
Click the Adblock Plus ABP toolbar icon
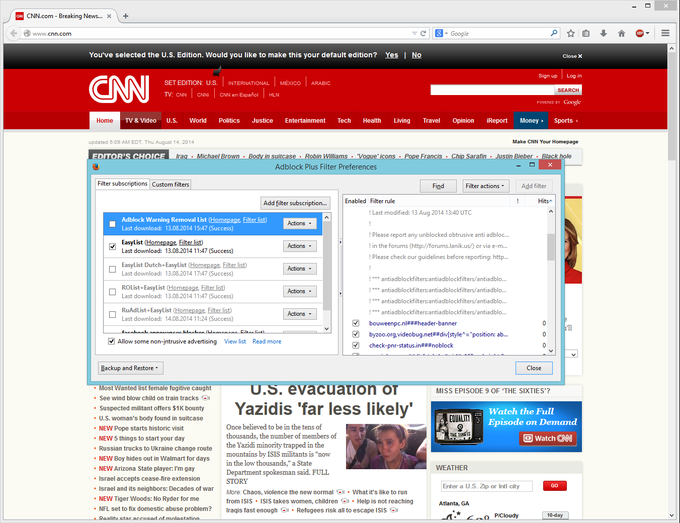tap(640, 33)
